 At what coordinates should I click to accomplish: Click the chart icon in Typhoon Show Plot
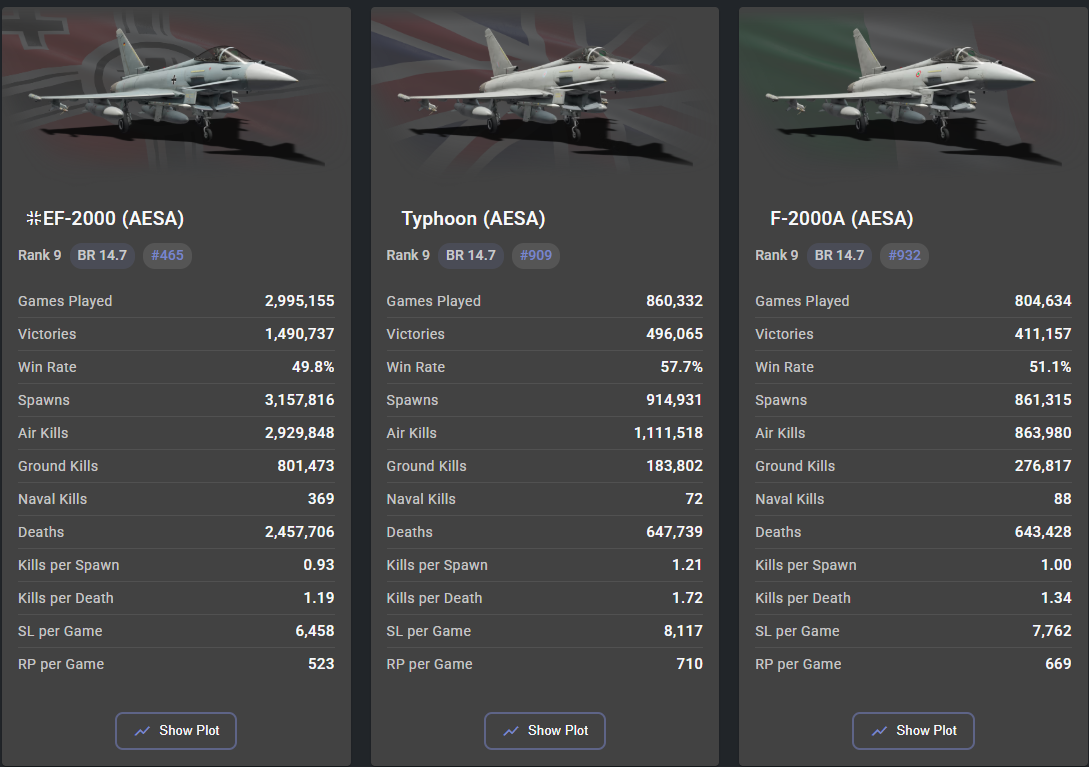click(x=511, y=731)
